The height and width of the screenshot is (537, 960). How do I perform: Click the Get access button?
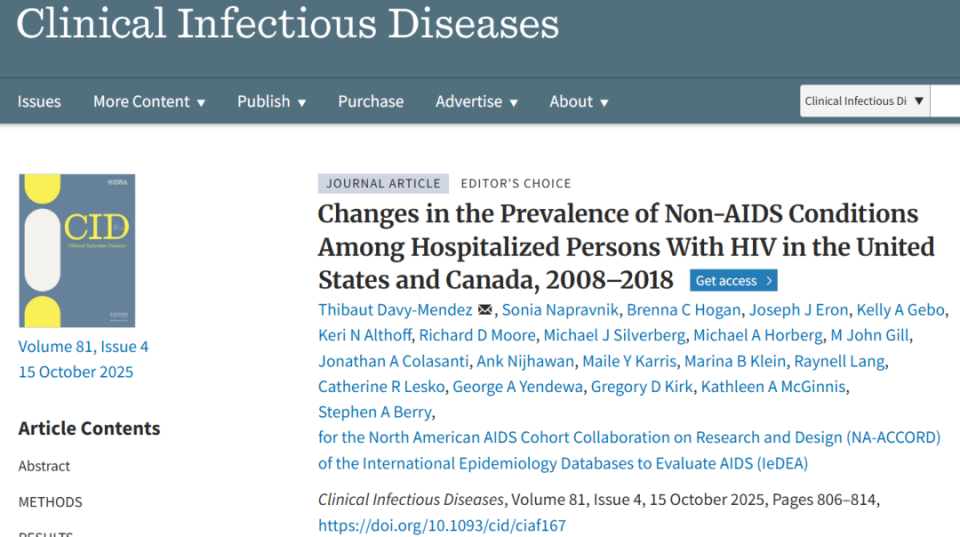(733, 281)
